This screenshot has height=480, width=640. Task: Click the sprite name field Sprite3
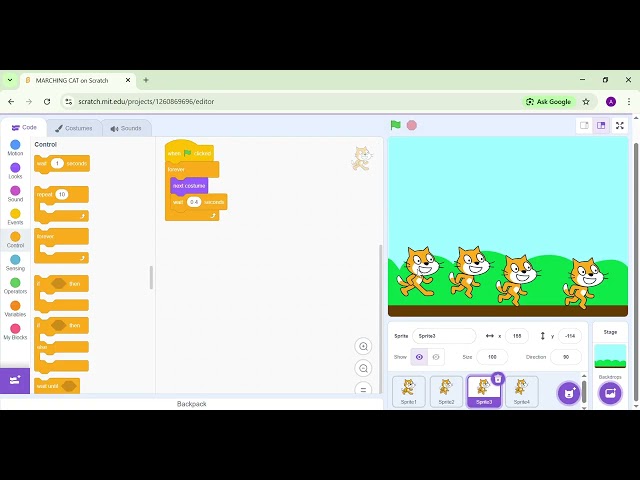click(x=444, y=336)
